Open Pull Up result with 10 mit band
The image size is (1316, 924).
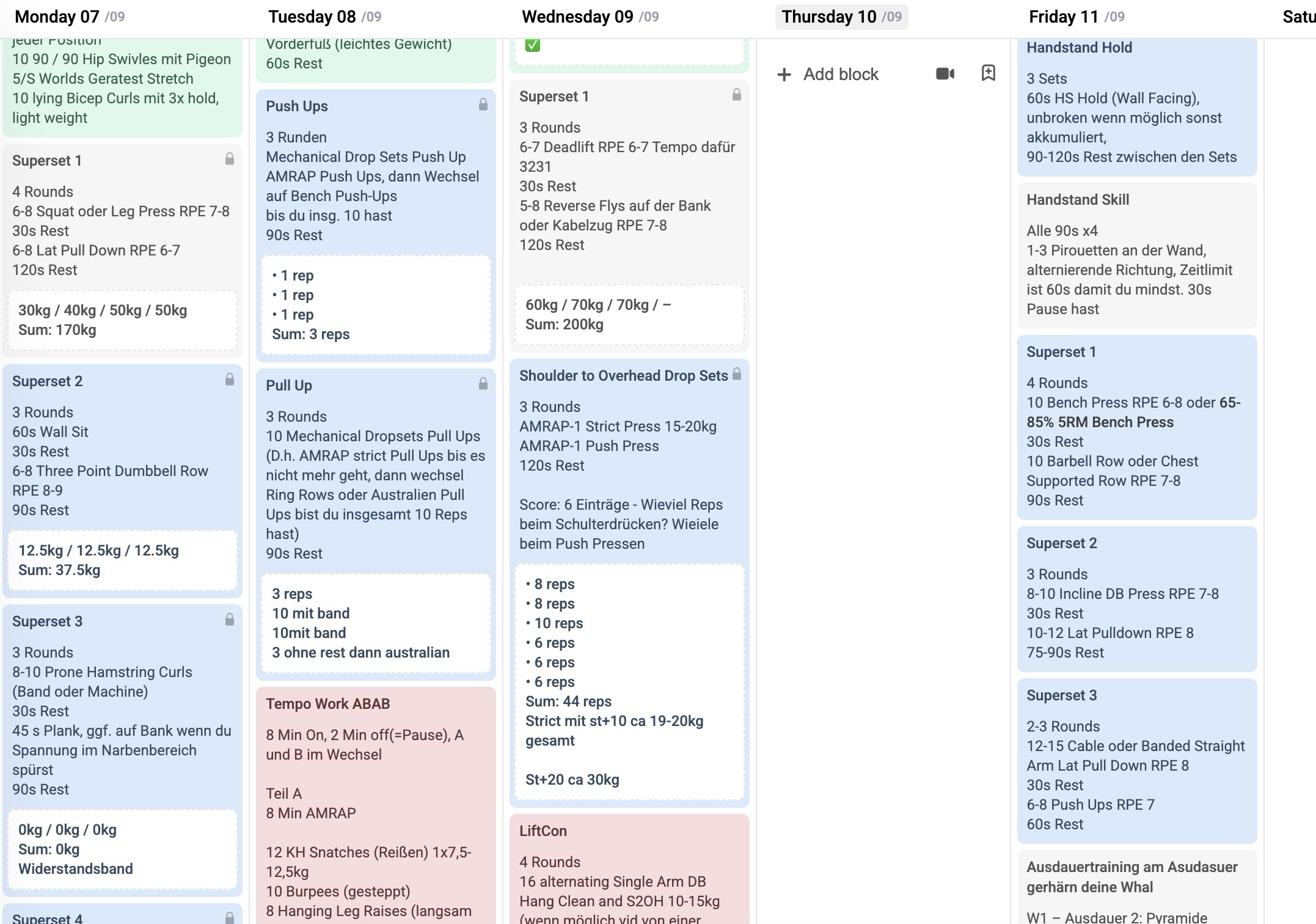click(x=376, y=623)
